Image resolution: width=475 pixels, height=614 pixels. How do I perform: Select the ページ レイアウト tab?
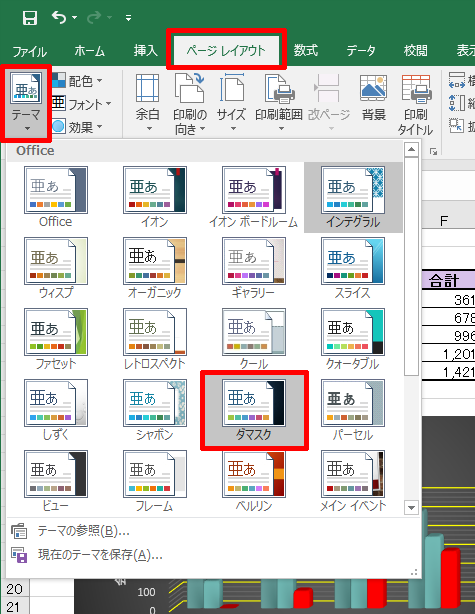[x=226, y=50]
